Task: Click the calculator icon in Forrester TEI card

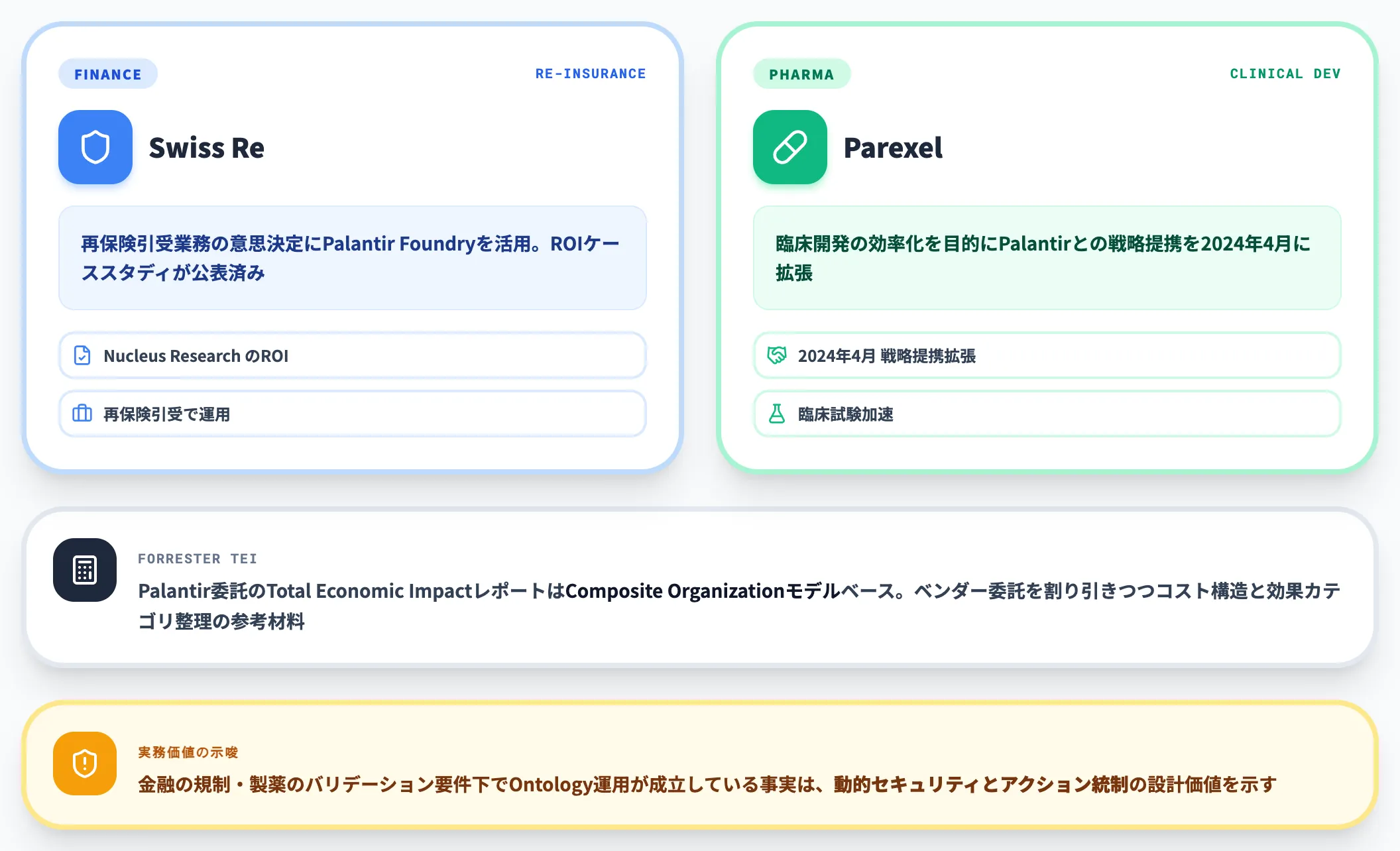Action: (85, 570)
